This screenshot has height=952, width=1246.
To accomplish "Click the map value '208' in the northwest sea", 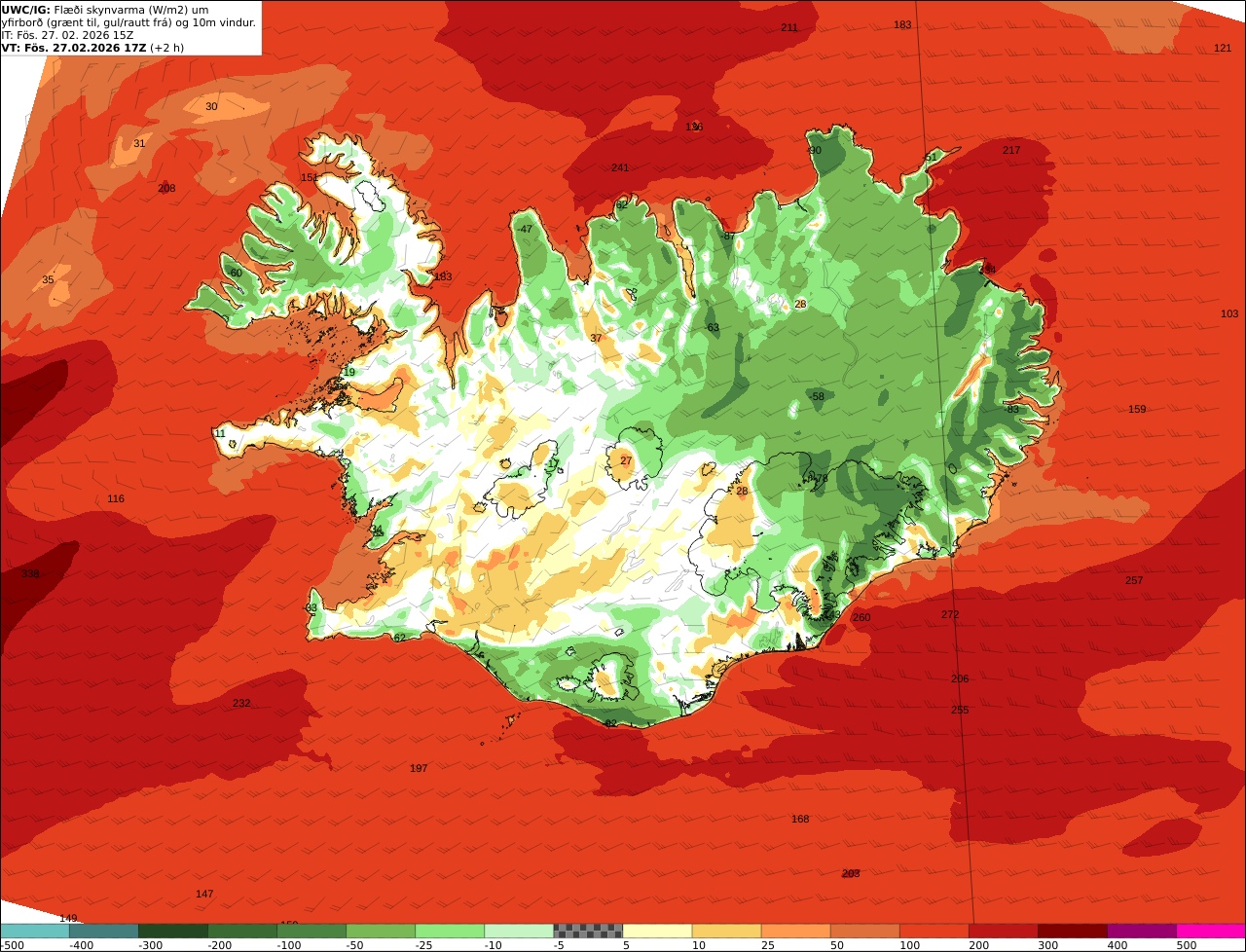I will pyautogui.click(x=166, y=188).
